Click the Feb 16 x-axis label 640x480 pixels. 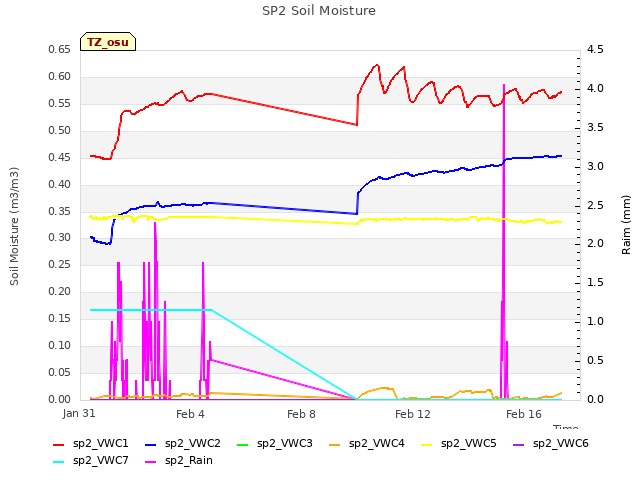pos(524,414)
